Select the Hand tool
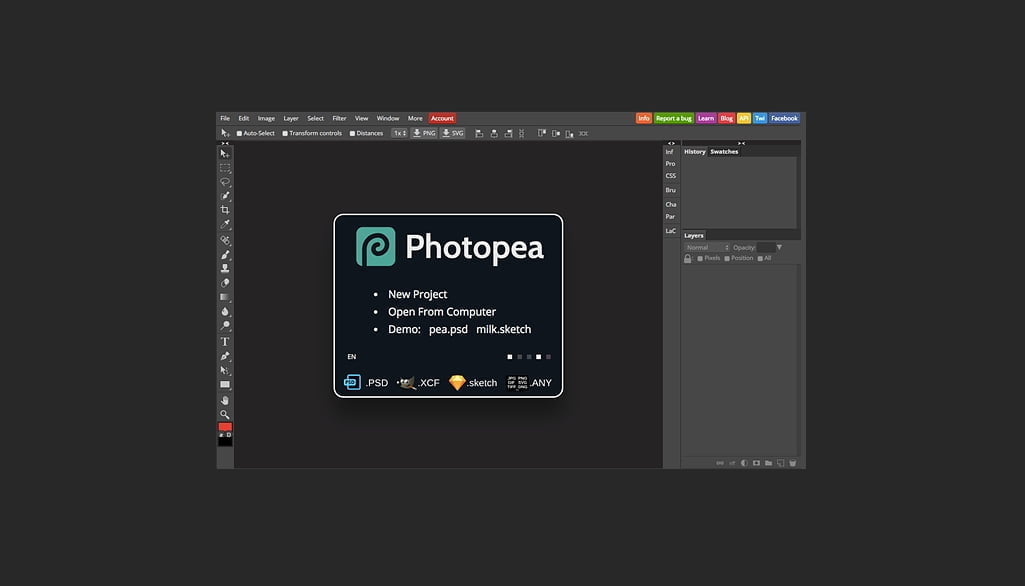The width and height of the screenshot is (1025, 586). pos(225,400)
